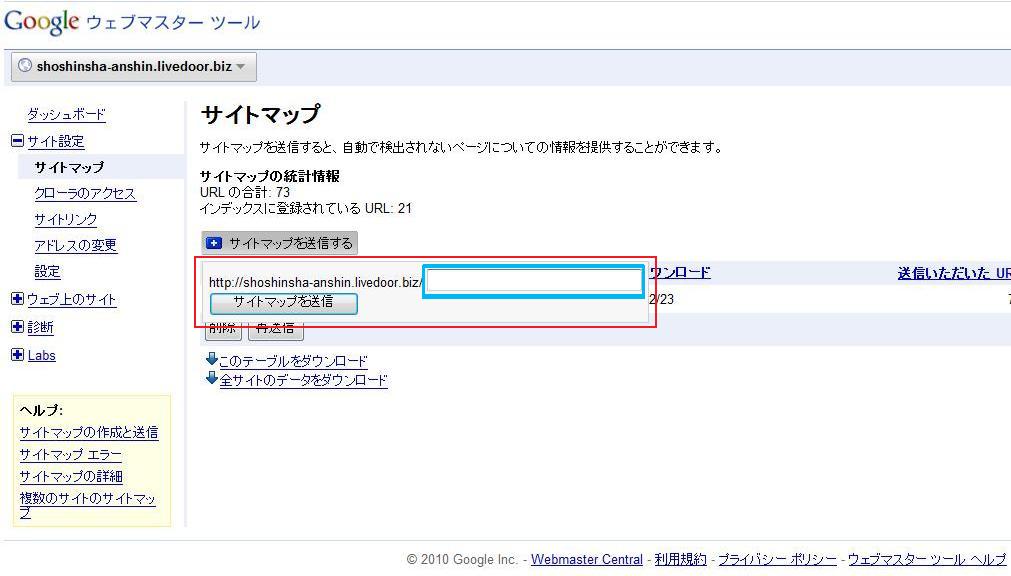This screenshot has width=1011, height=576.
Task: Open help link サイトマップ エラー
Action: (70, 455)
